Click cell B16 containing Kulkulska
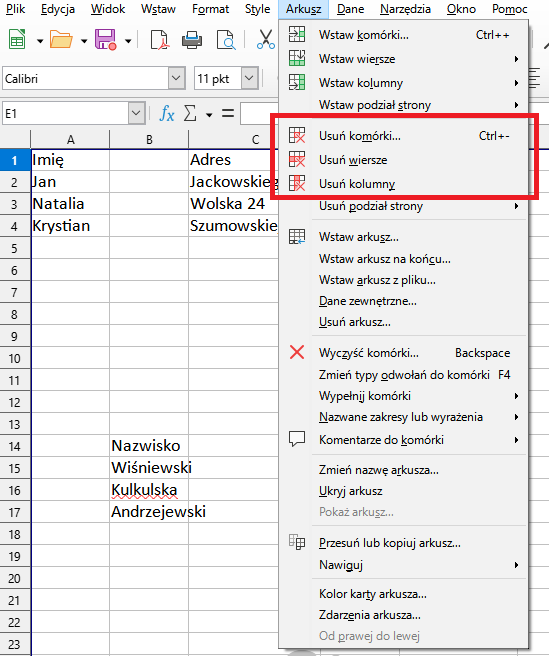549x656 pixels. [x=149, y=490]
